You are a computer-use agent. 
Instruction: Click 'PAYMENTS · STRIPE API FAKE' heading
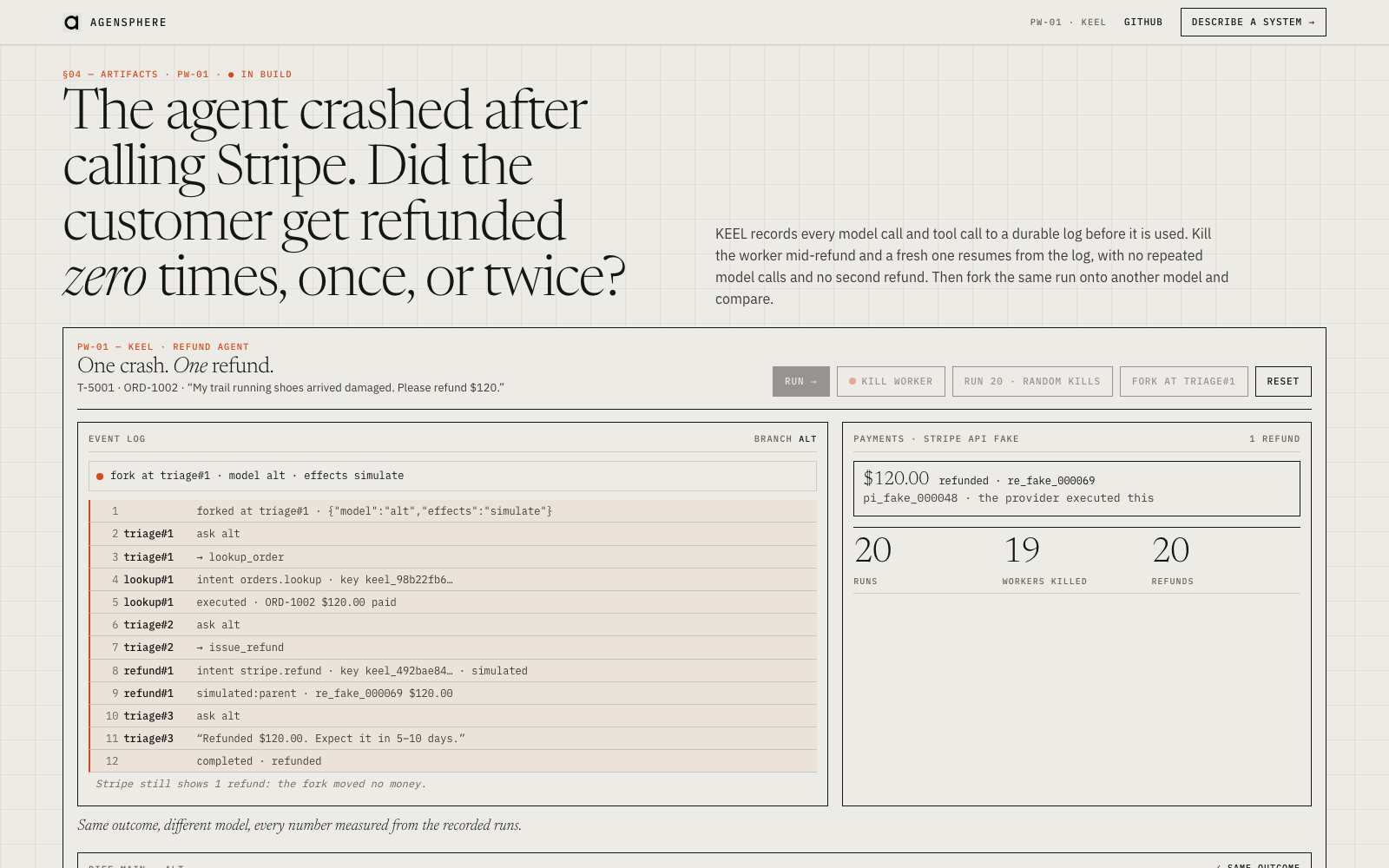936,439
